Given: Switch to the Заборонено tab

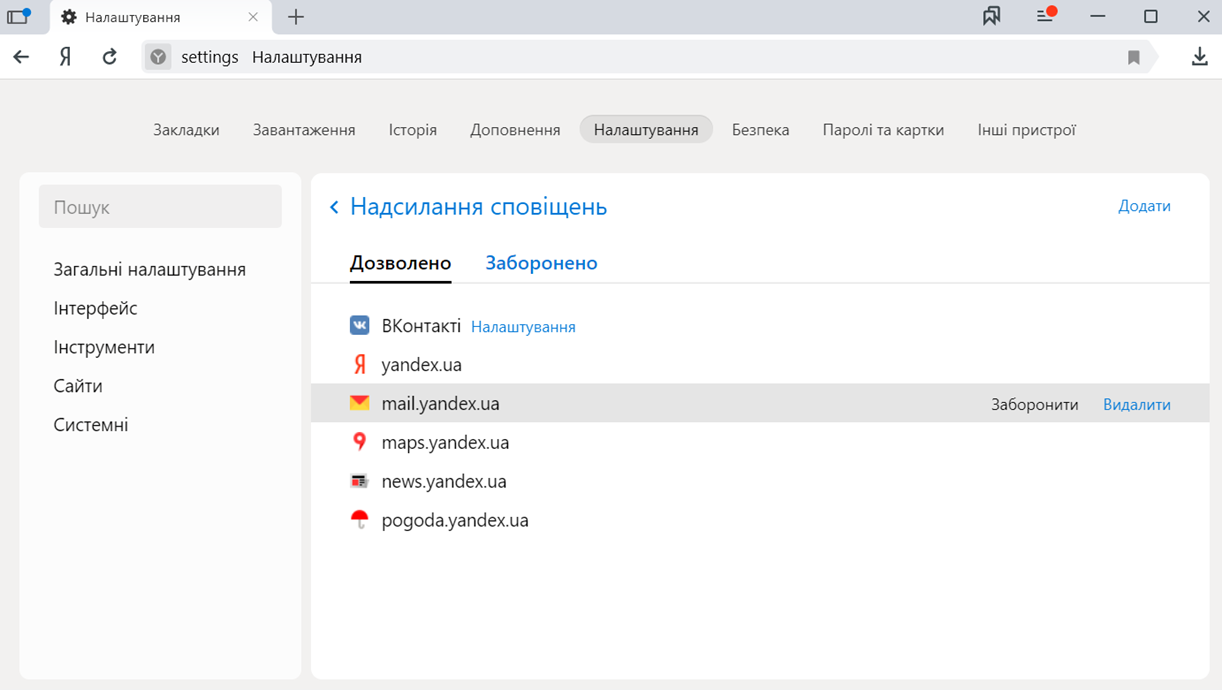Looking at the screenshot, I should pyautogui.click(x=541, y=263).
